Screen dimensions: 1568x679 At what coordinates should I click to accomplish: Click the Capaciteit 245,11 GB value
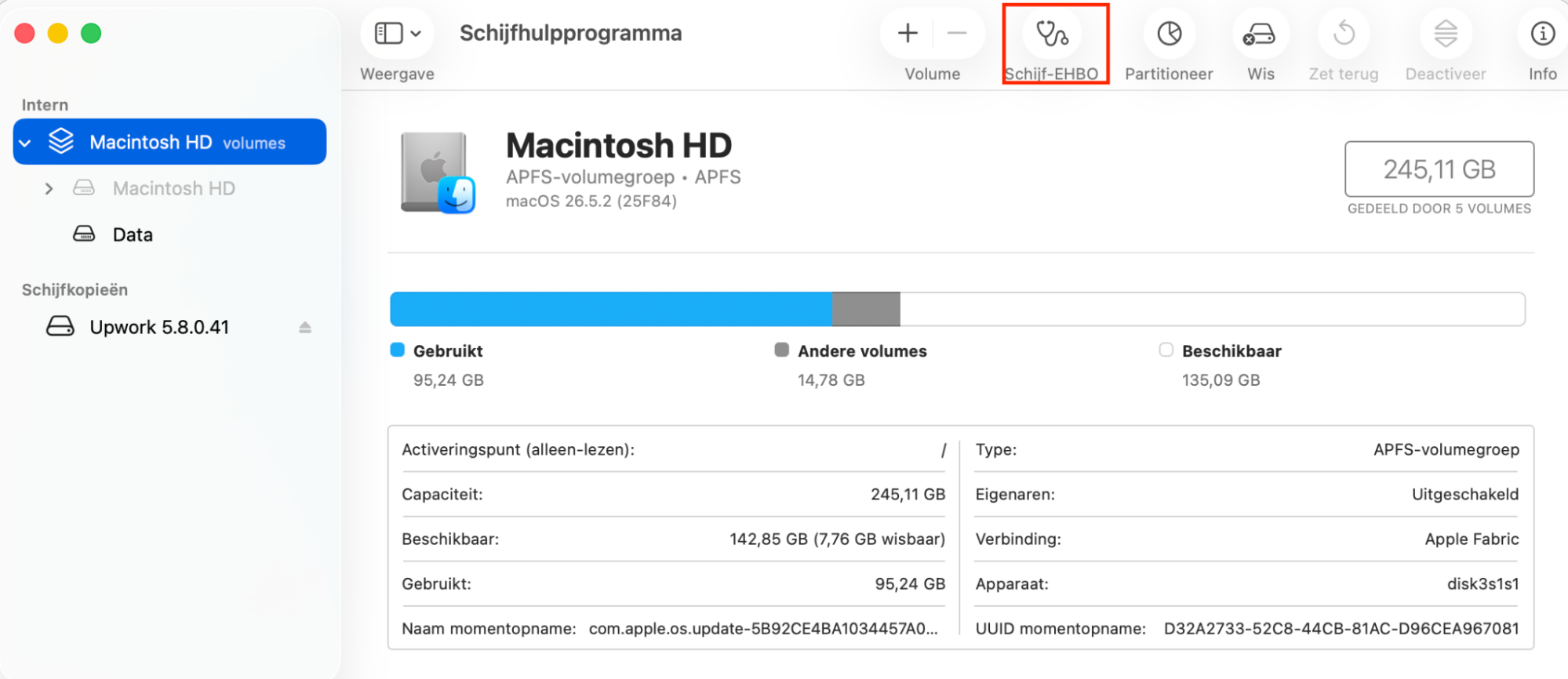pyautogui.click(x=908, y=495)
